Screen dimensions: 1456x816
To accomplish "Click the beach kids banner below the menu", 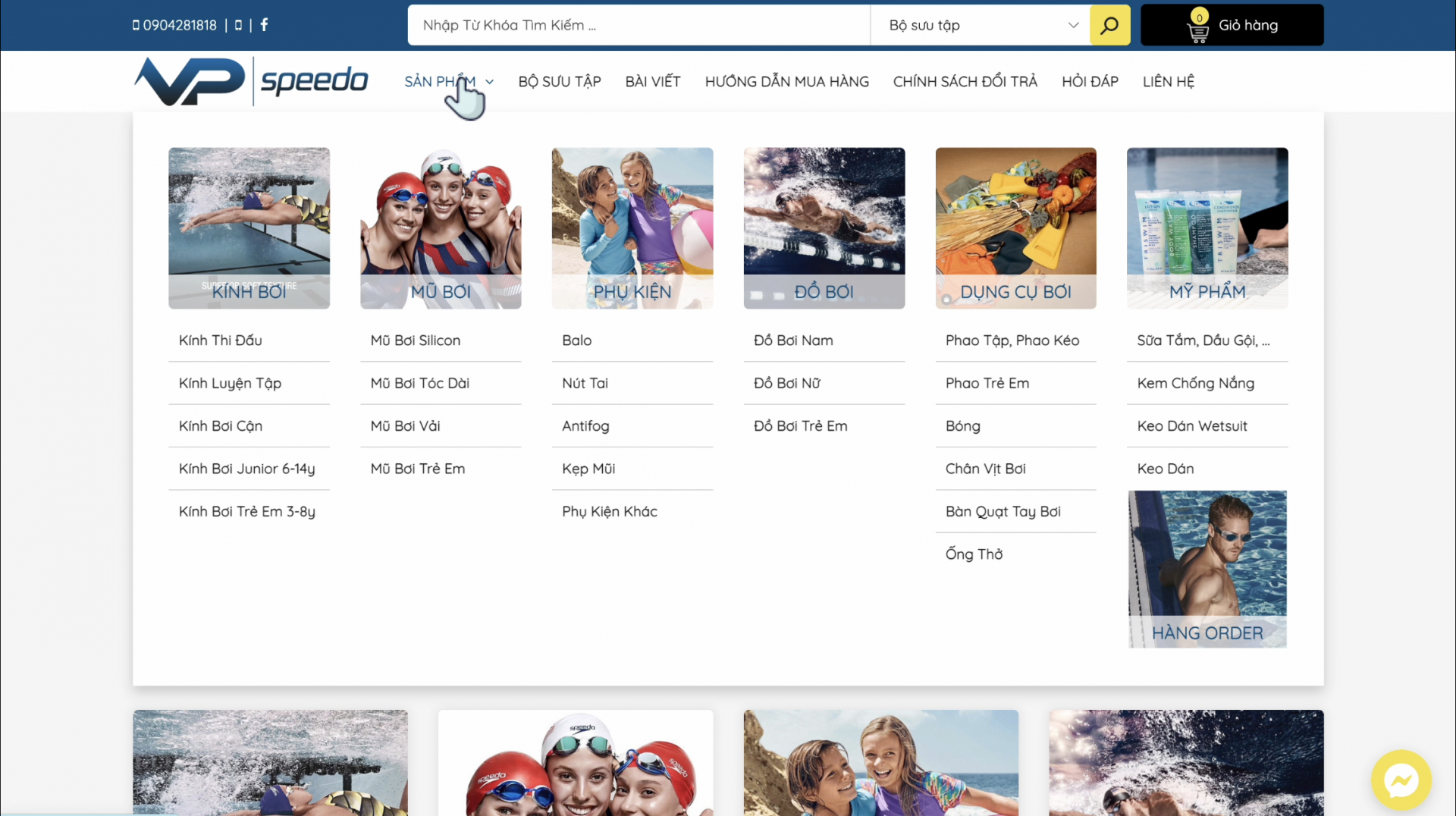I will (x=881, y=763).
